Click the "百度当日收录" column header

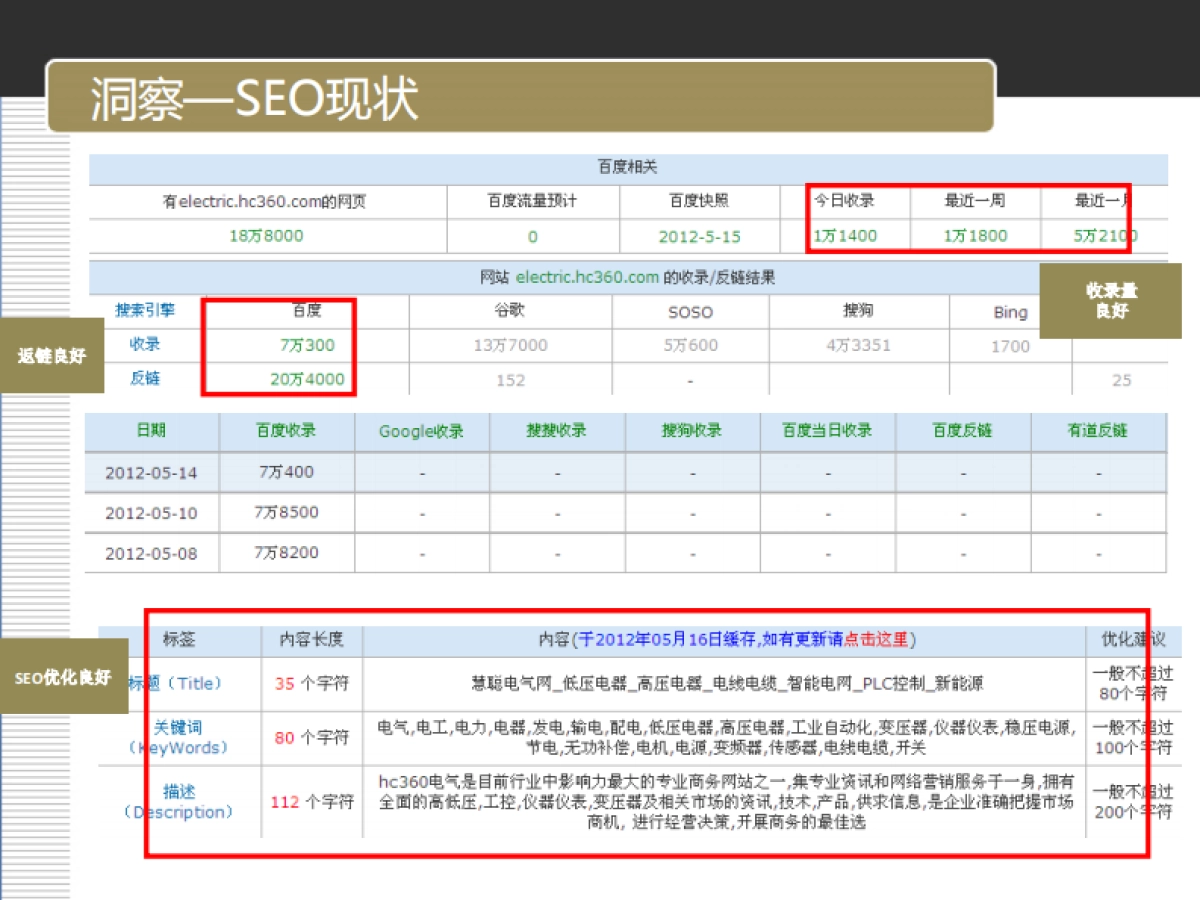point(827,431)
